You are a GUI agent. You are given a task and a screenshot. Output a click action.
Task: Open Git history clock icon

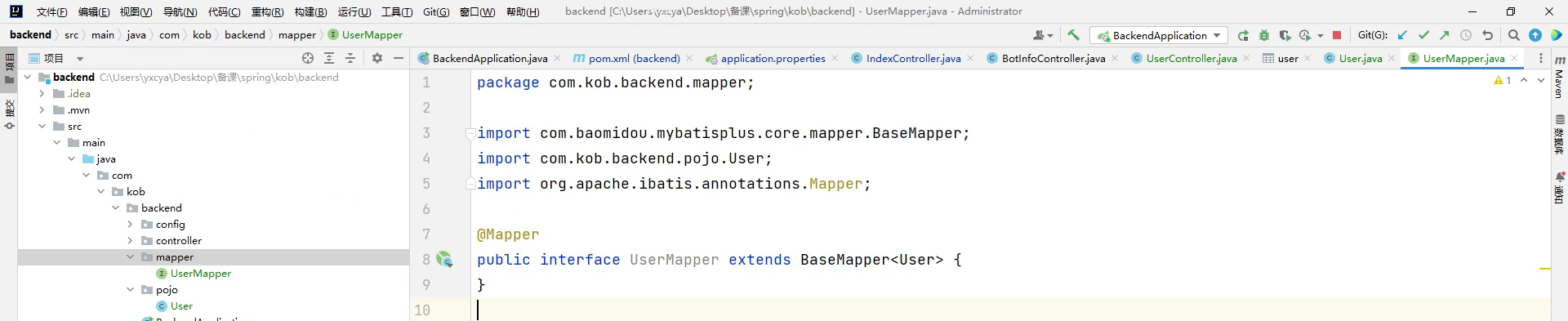[x=1466, y=35]
